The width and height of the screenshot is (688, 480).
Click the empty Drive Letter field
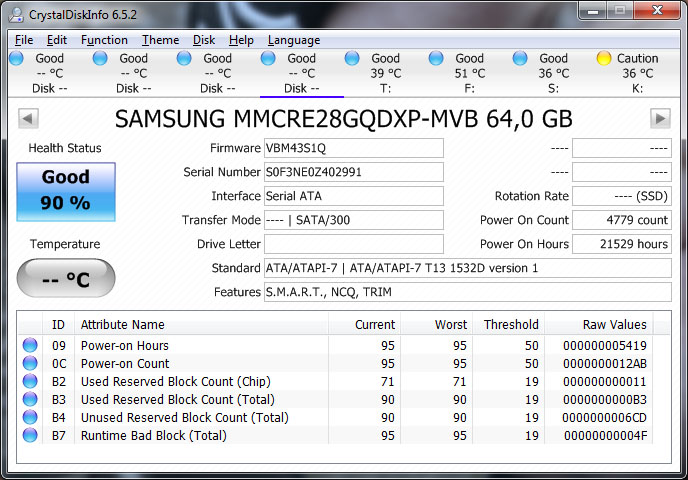(x=354, y=244)
